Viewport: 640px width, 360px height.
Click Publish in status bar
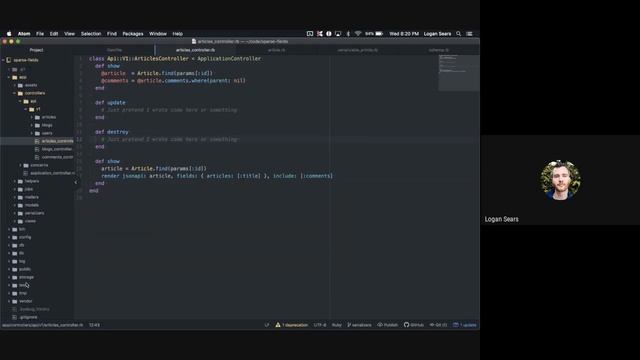(387, 325)
